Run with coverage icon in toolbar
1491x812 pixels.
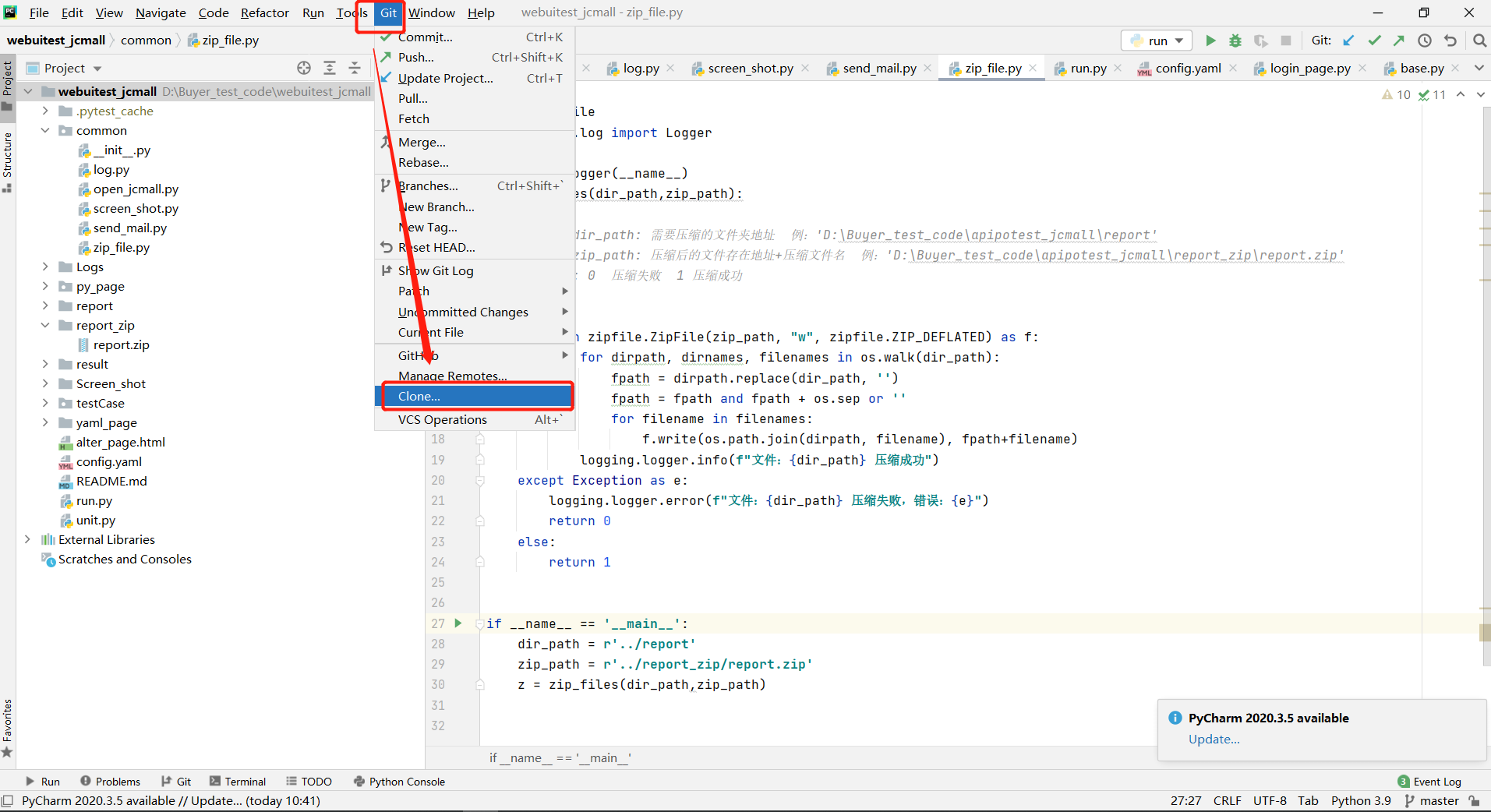pos(1260,41)
